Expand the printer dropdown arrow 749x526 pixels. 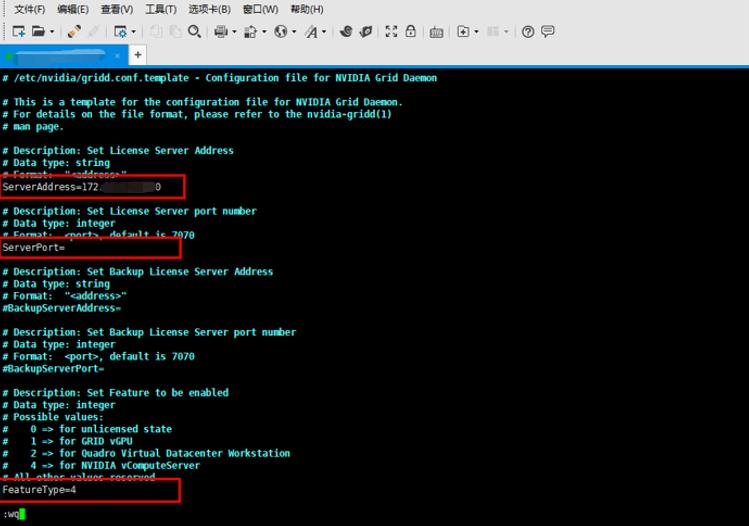click(234, 32)
